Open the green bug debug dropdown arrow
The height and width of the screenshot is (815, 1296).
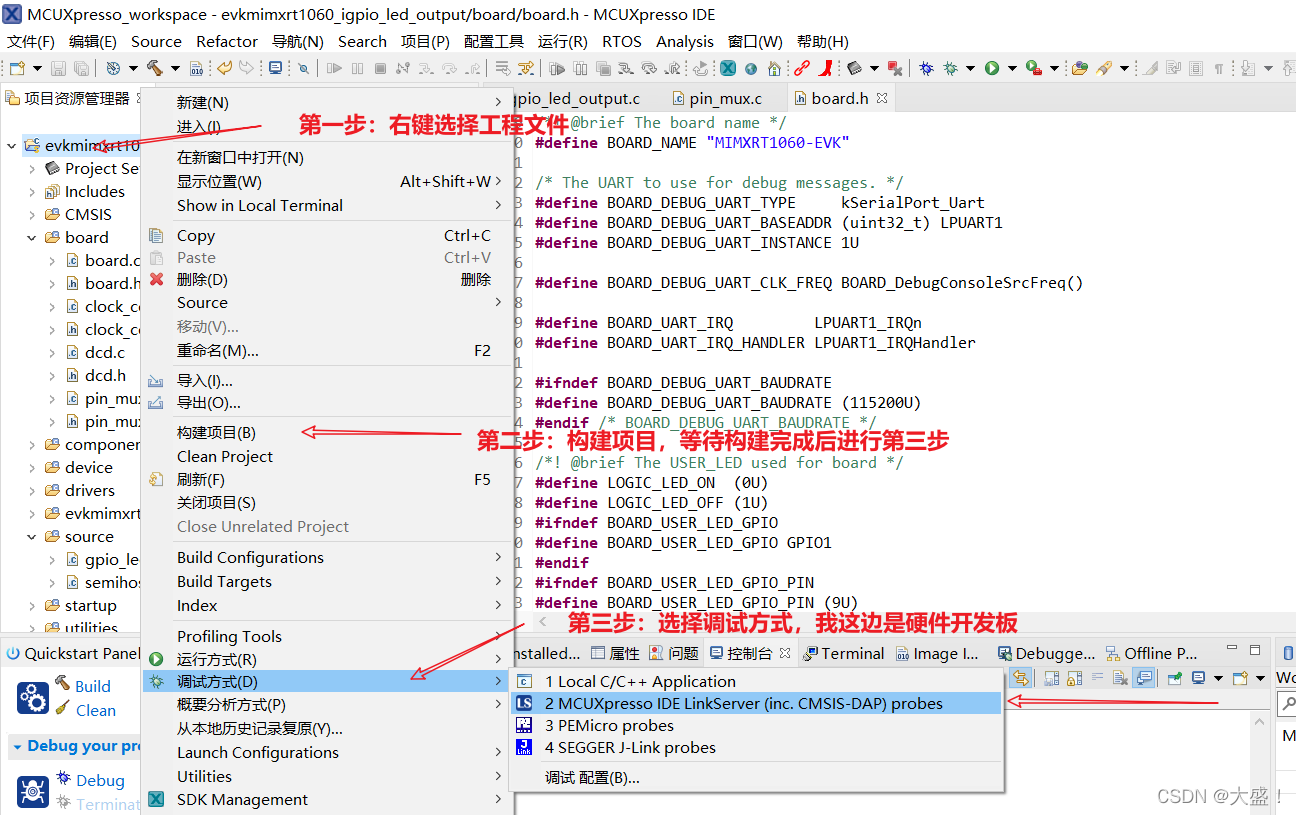[970, 68]
